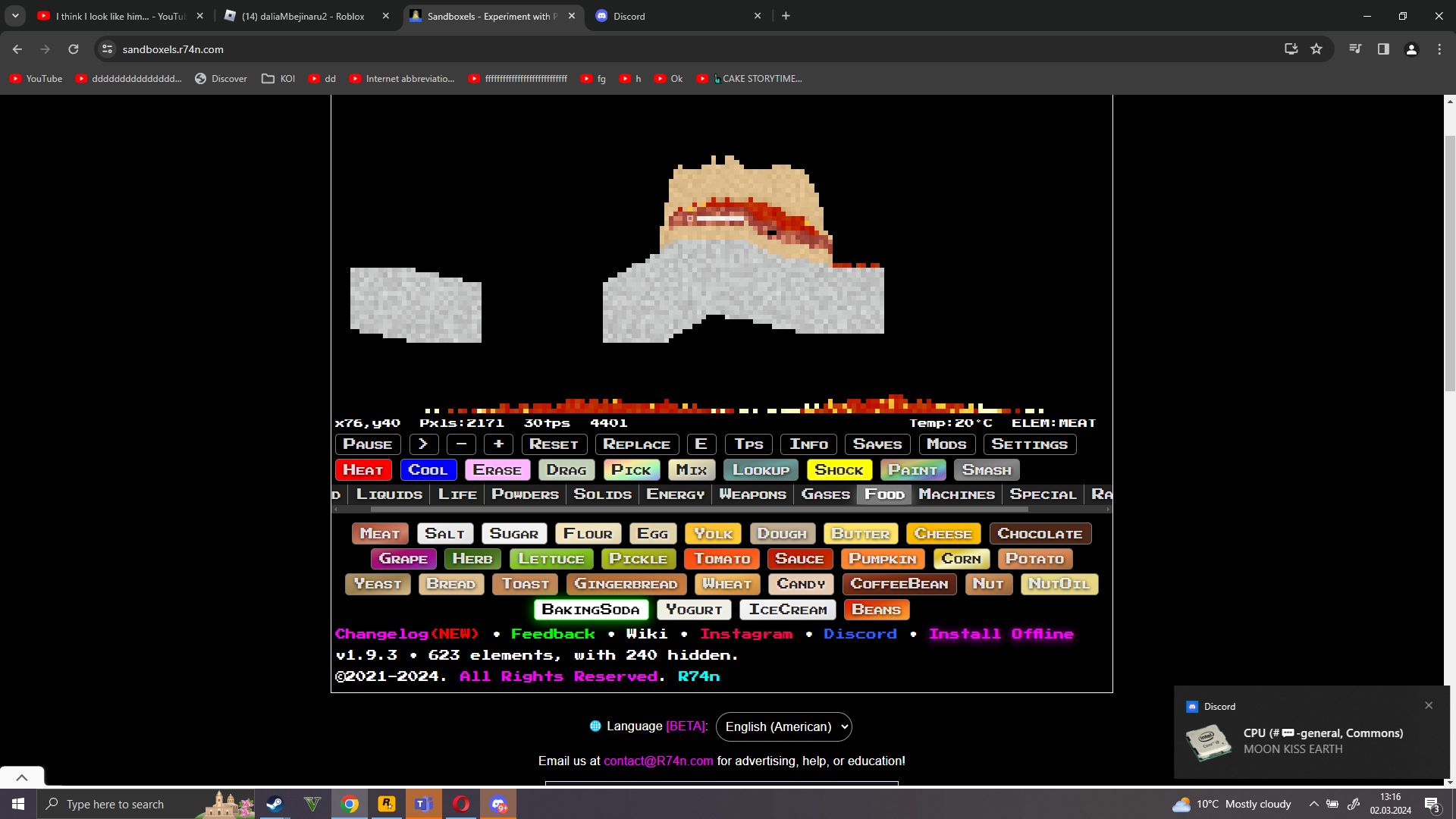This screenshot has height=819, width=1456.
Task: Bookmark this page with star icon
Action: [1316, 49]
